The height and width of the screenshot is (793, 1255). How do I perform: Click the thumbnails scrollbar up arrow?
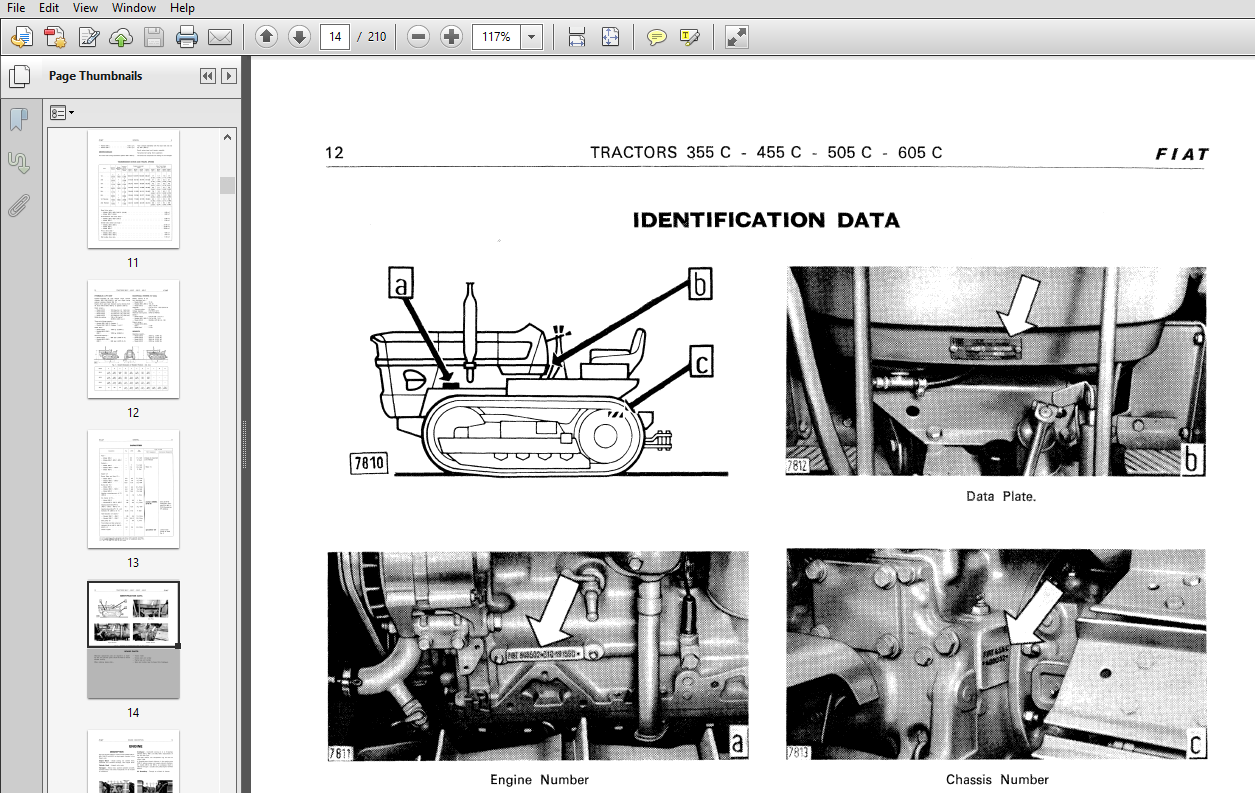pos(228,138)
